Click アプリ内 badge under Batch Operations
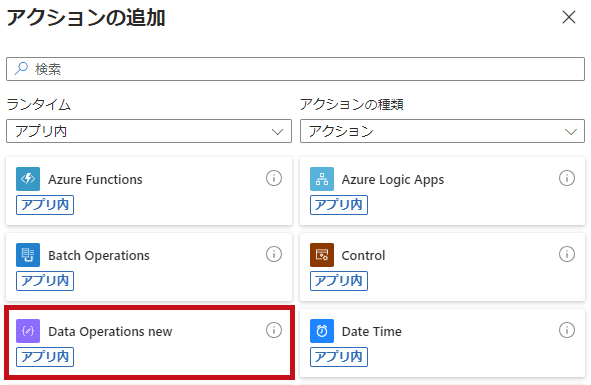Image resolution: width=591 pixels, height=385 pixels. (45, 281)
